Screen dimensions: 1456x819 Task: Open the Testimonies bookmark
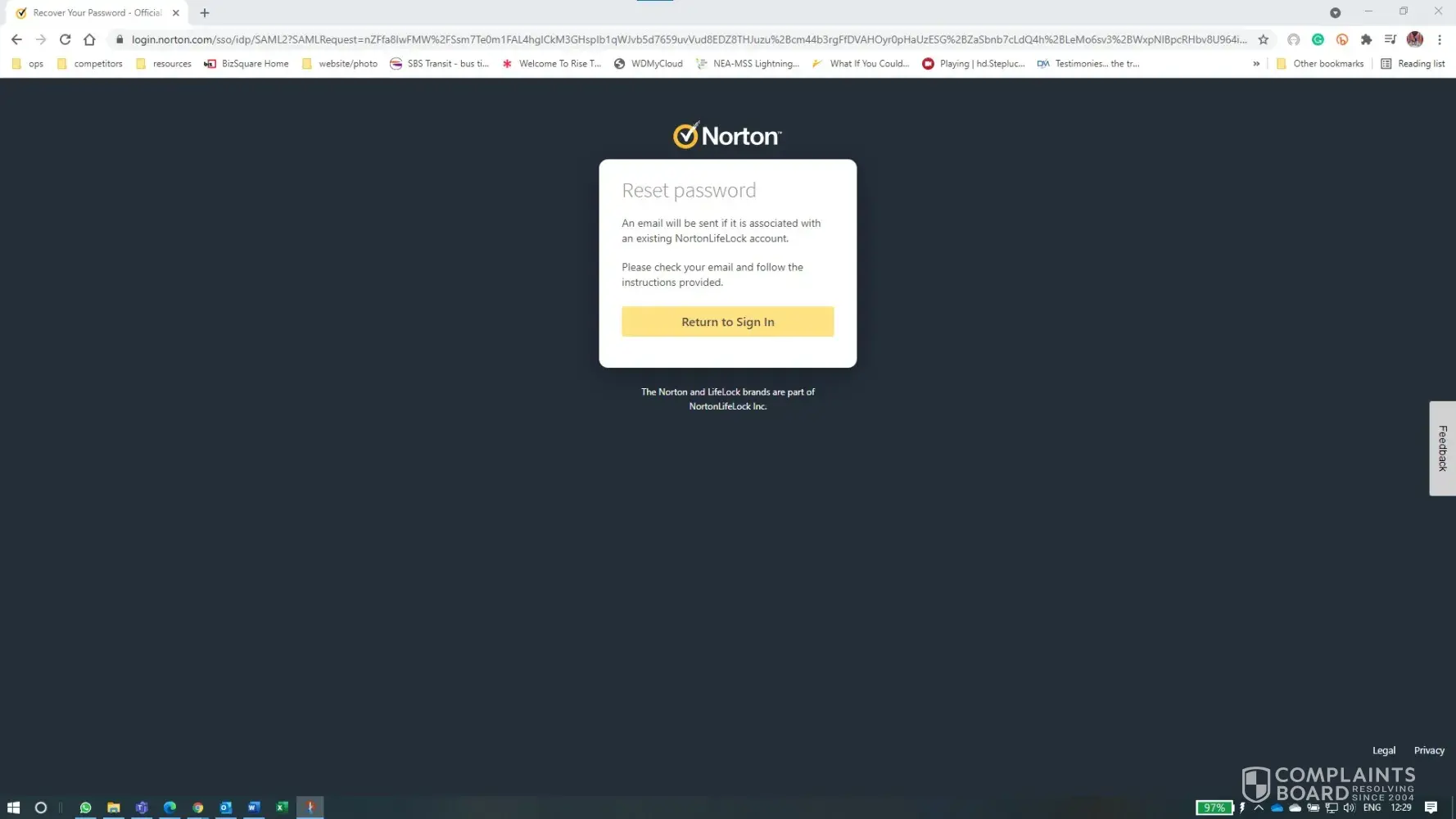(x=1088, y=63)
